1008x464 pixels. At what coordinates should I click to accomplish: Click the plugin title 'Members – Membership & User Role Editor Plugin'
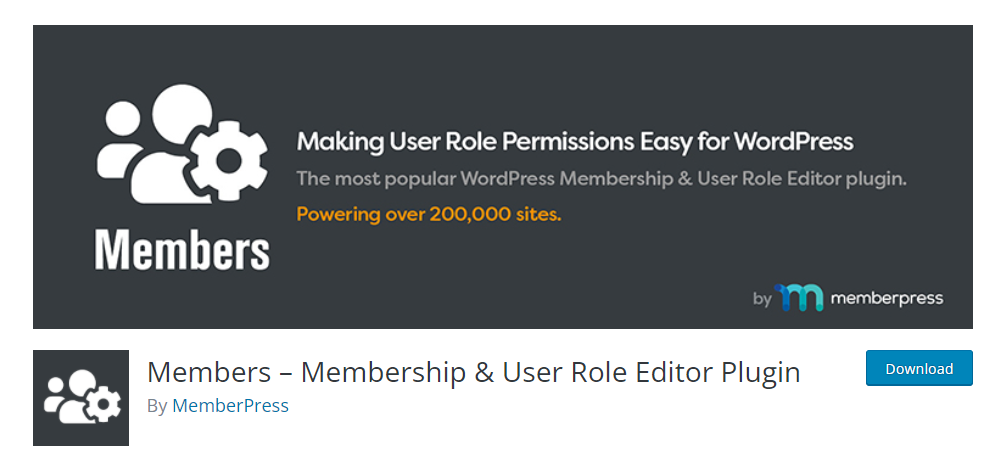coord(473,373)
